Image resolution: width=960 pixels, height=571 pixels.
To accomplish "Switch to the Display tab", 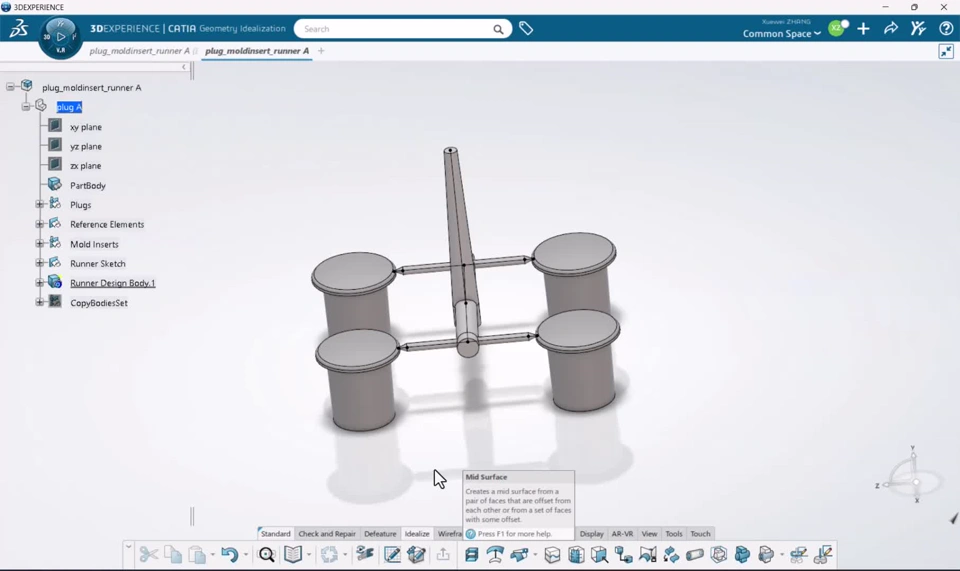I will (x=591, y=534).
